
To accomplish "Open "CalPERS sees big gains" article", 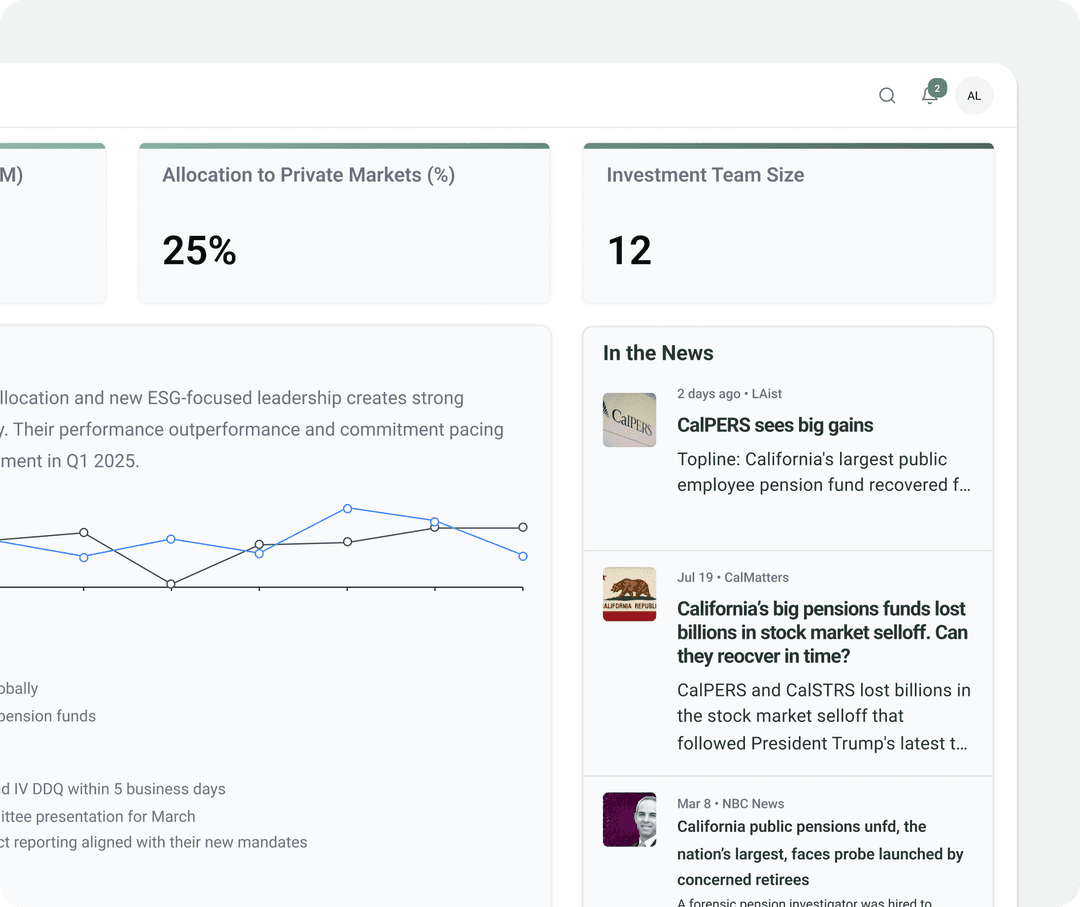I will 775,425.
